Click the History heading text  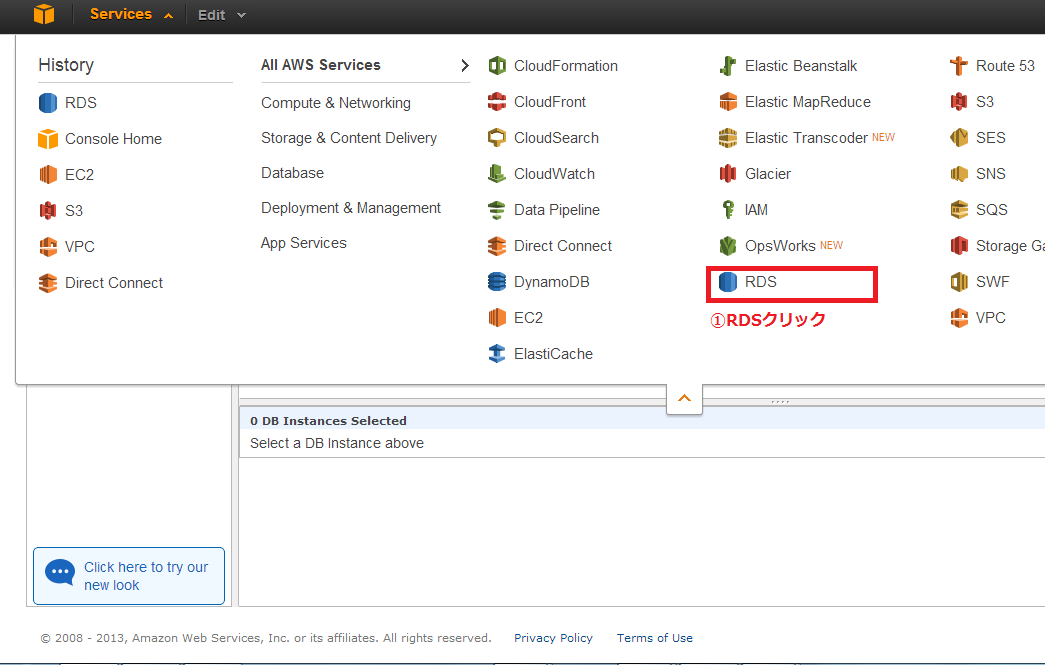point(66,65)
